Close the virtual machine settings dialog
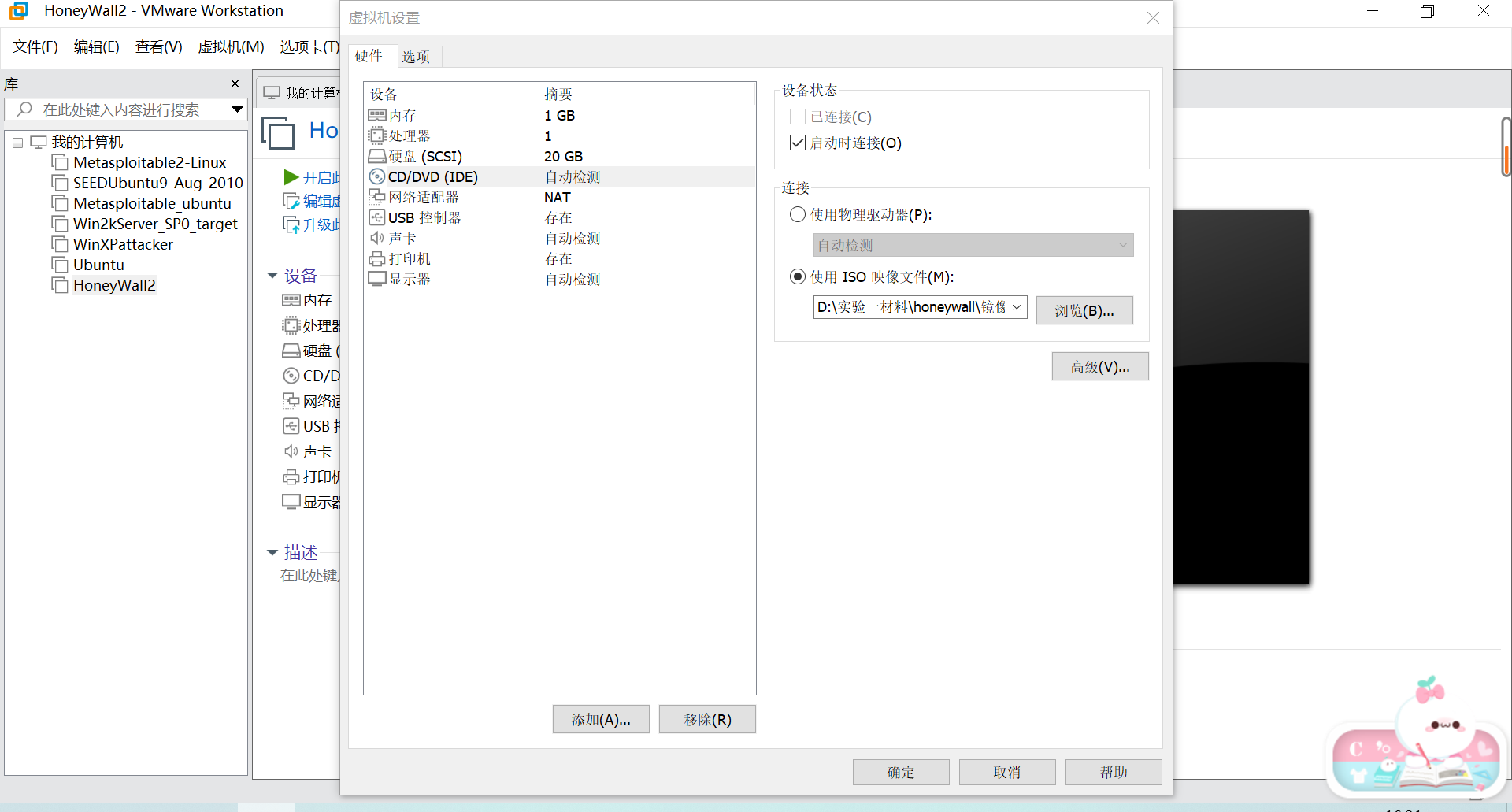This screenshot has width=1512, height=812. (x=1153, y=17)
